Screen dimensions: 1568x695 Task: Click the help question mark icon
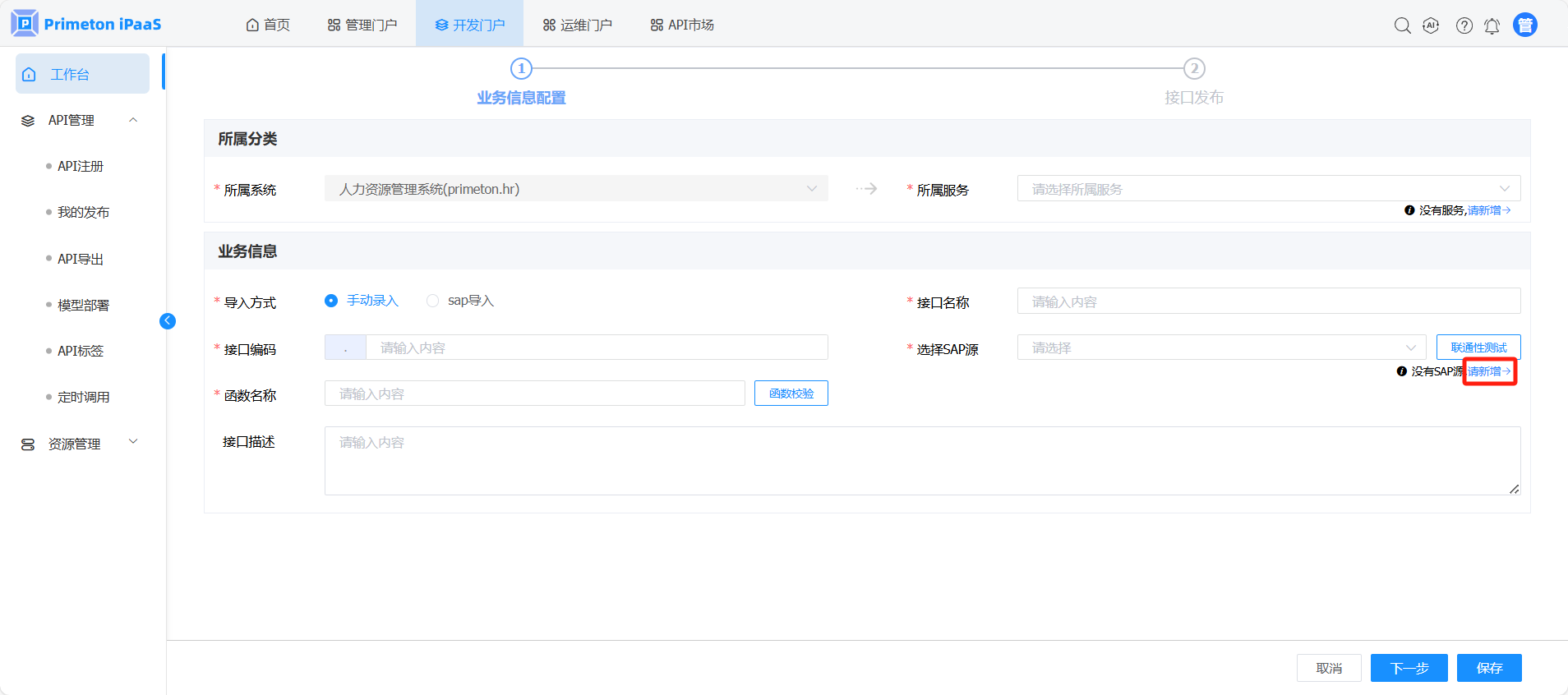(x=1464, y=25)
